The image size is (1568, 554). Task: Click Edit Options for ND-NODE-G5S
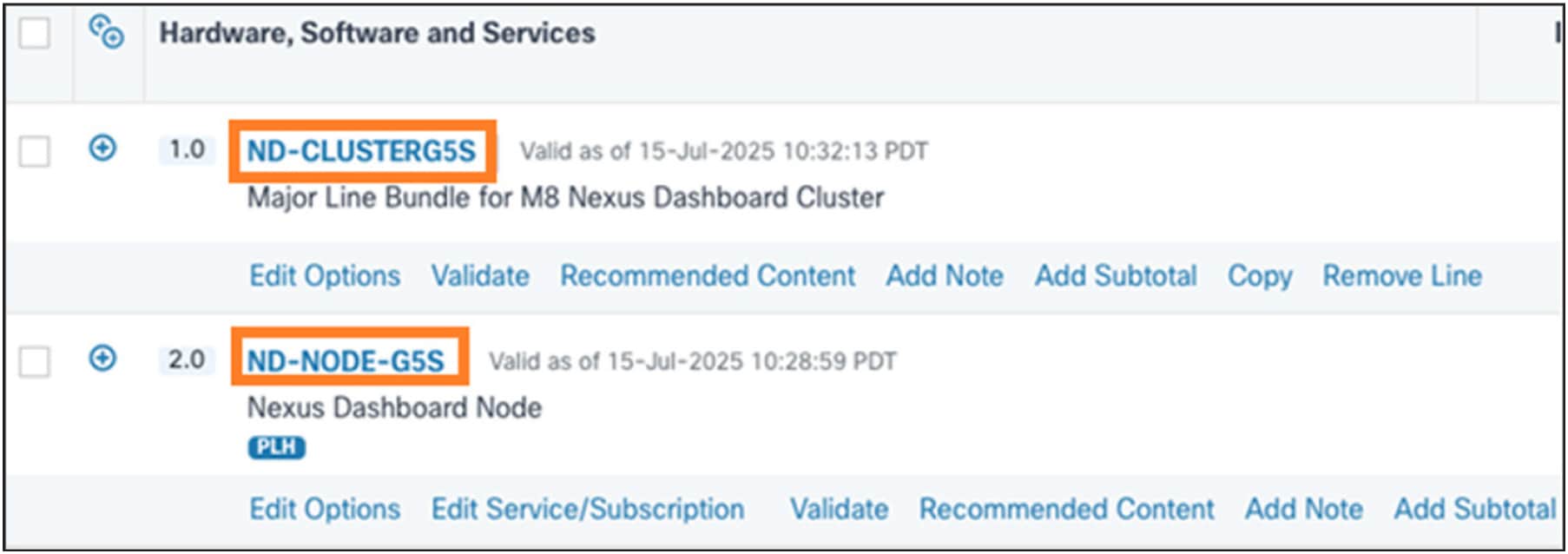click(325, 509)
